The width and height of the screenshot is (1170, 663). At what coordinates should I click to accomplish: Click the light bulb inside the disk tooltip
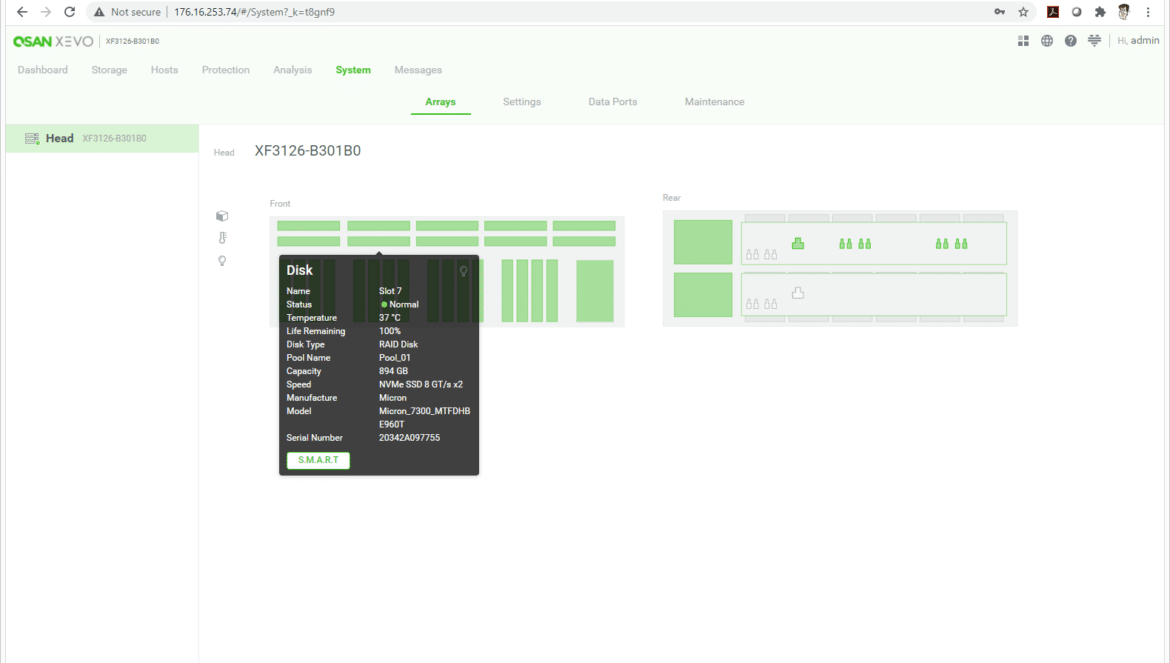tap(463, 271)
